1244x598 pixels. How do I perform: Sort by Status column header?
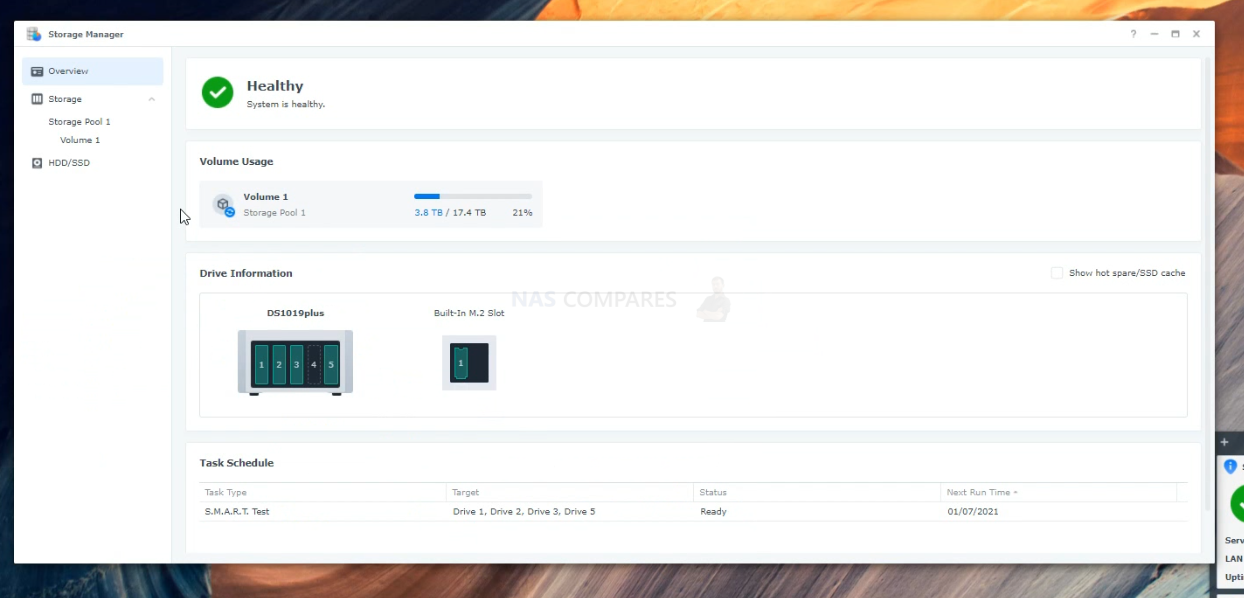[817, 492]
